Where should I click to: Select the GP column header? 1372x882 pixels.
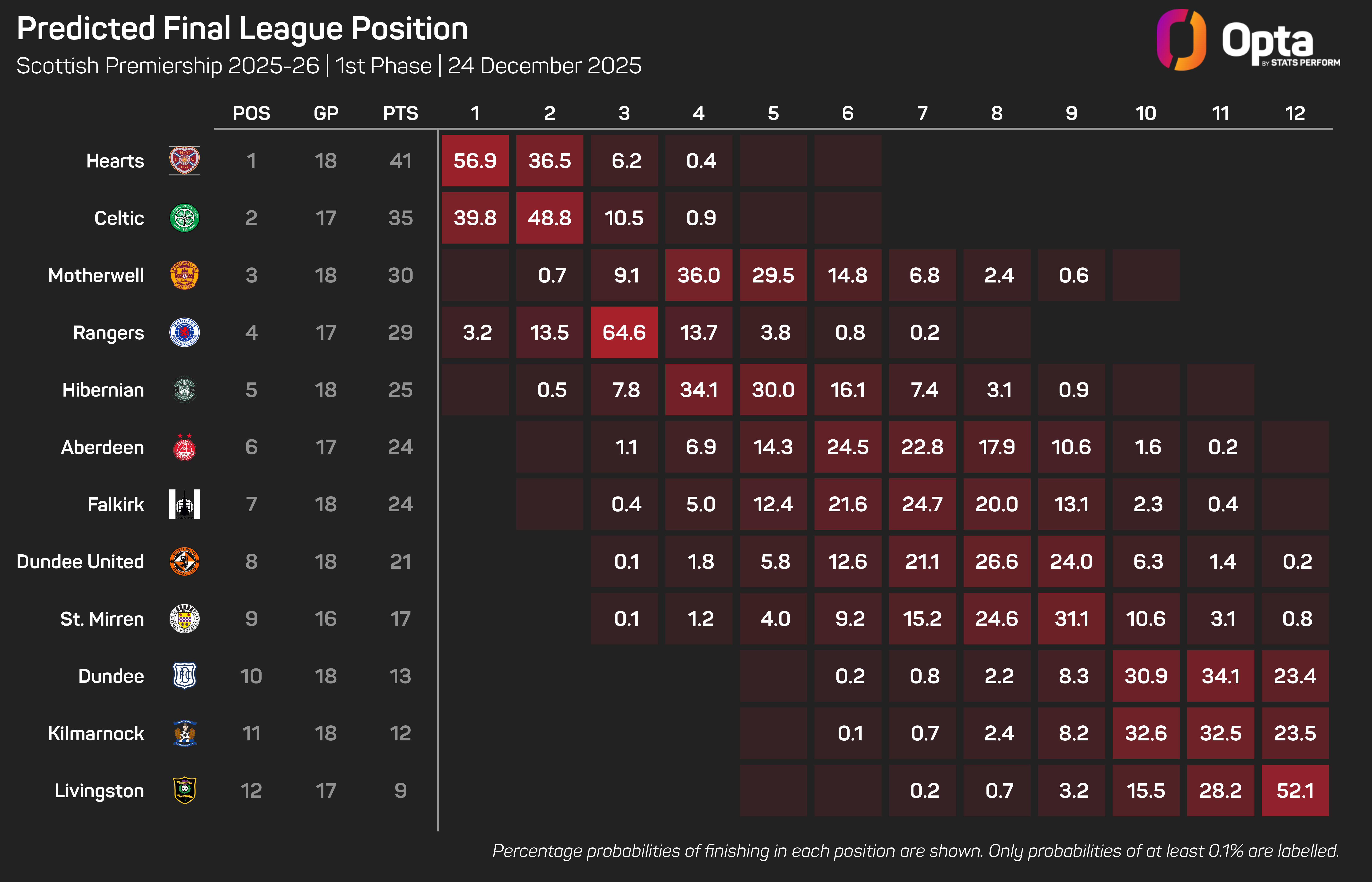[326, 113]
